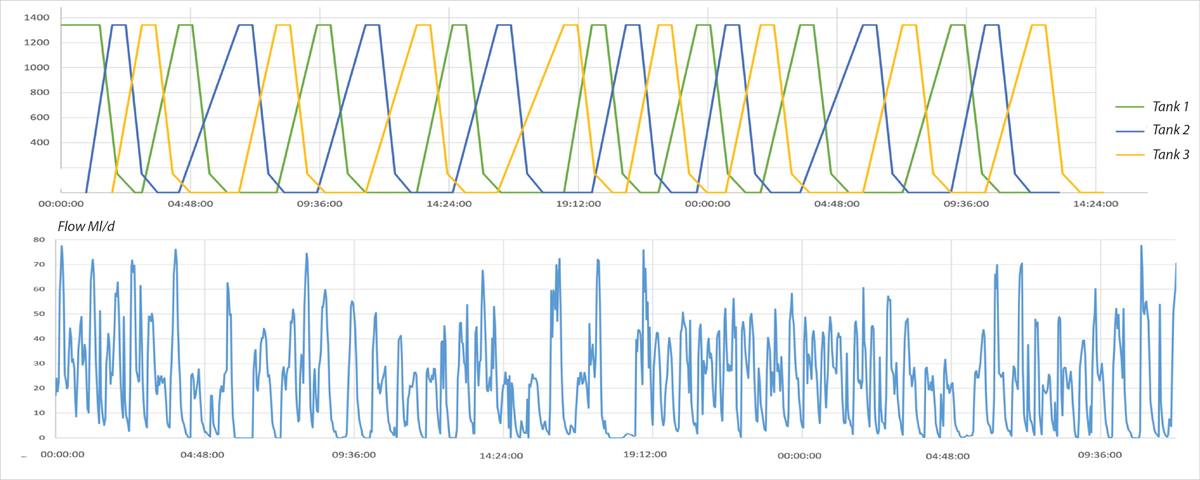Screen dimensions: 1200x480
Task: Select the 70 tick on flow chart axis
Action: coord(40,265)
